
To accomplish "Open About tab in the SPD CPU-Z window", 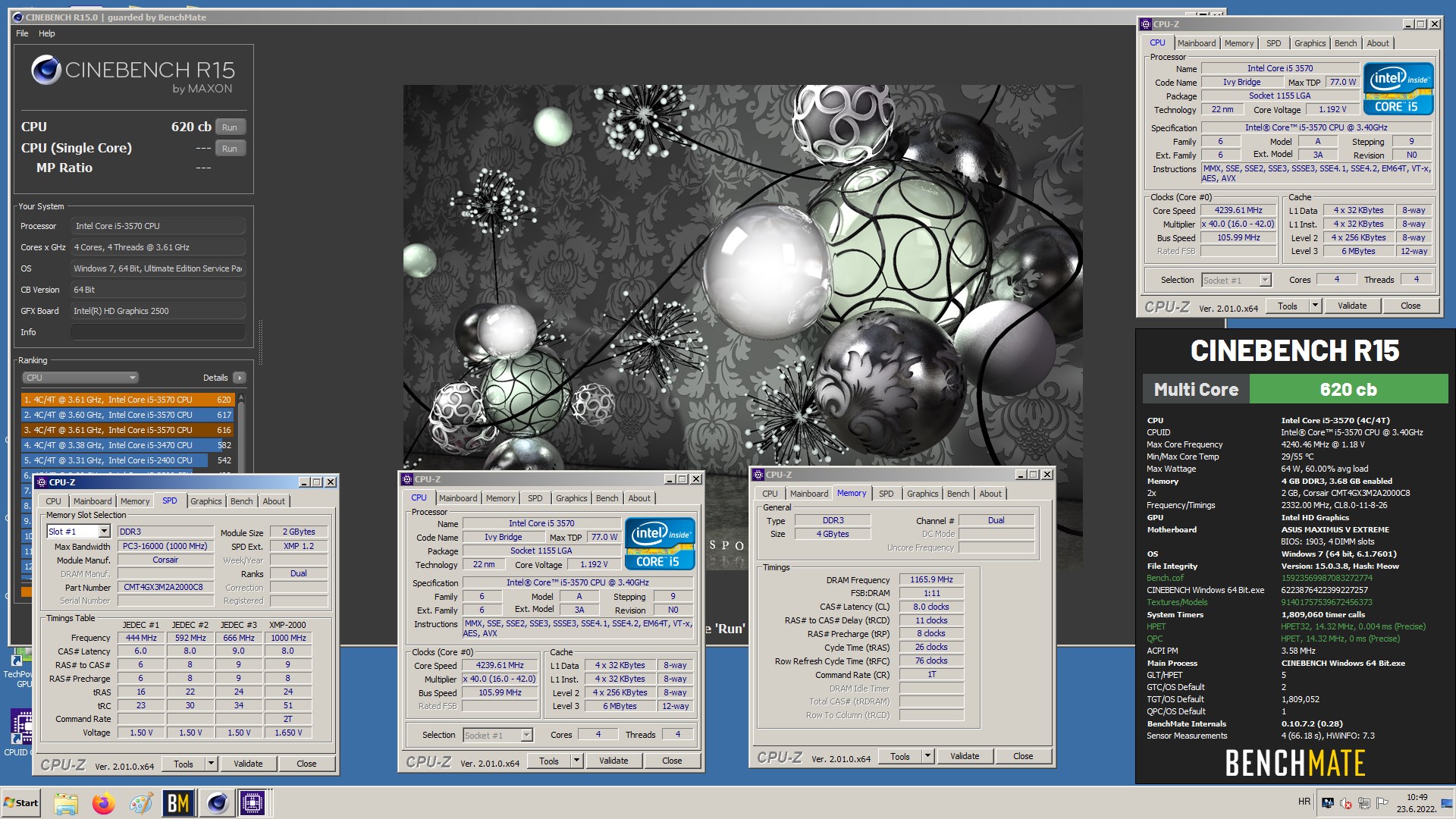I will [274, 501].
